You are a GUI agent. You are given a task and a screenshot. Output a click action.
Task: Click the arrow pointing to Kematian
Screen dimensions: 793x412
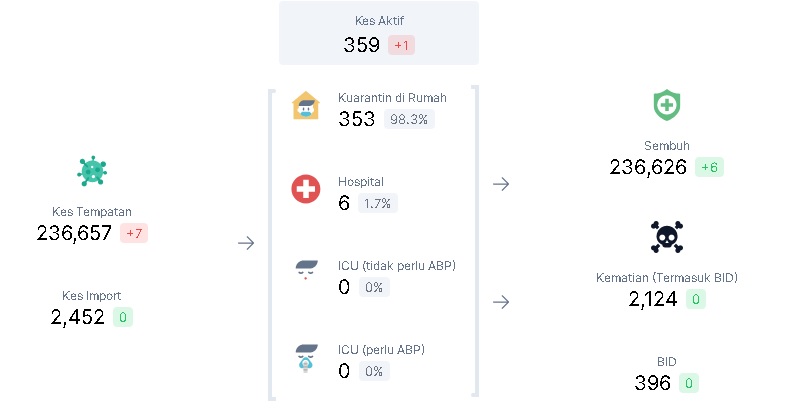(501, 302)
